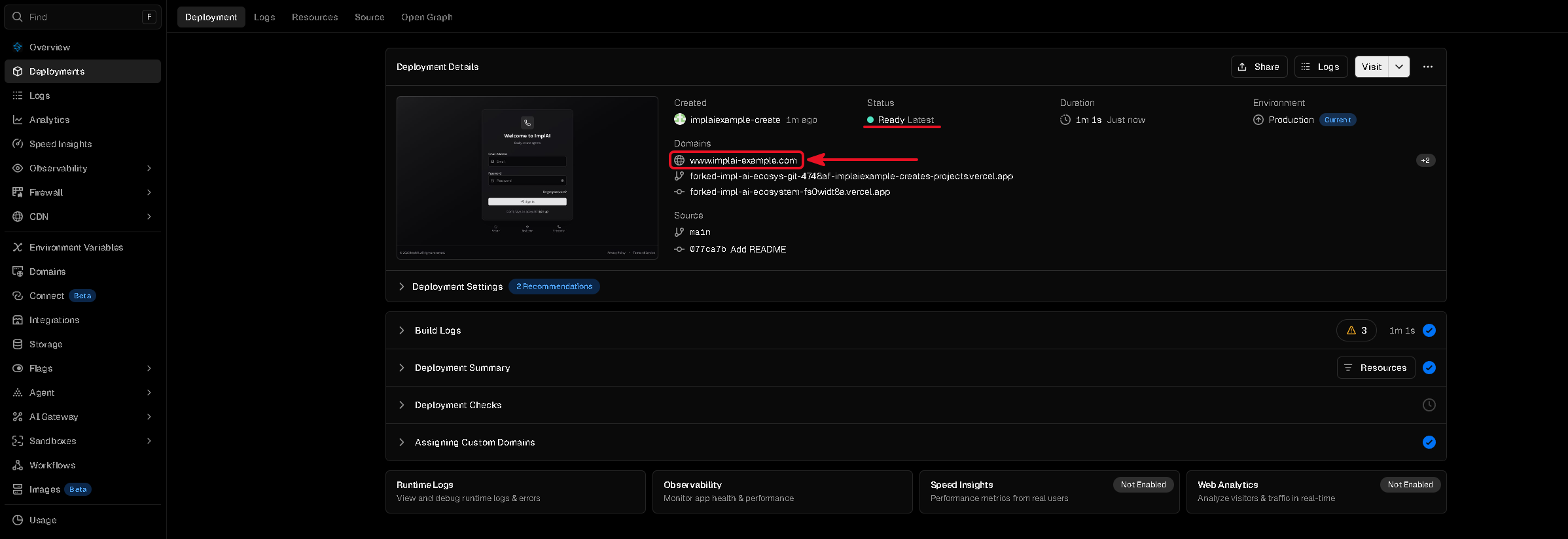Click the warning triangle icon in Build Logs

click(x=1351, y=330)
